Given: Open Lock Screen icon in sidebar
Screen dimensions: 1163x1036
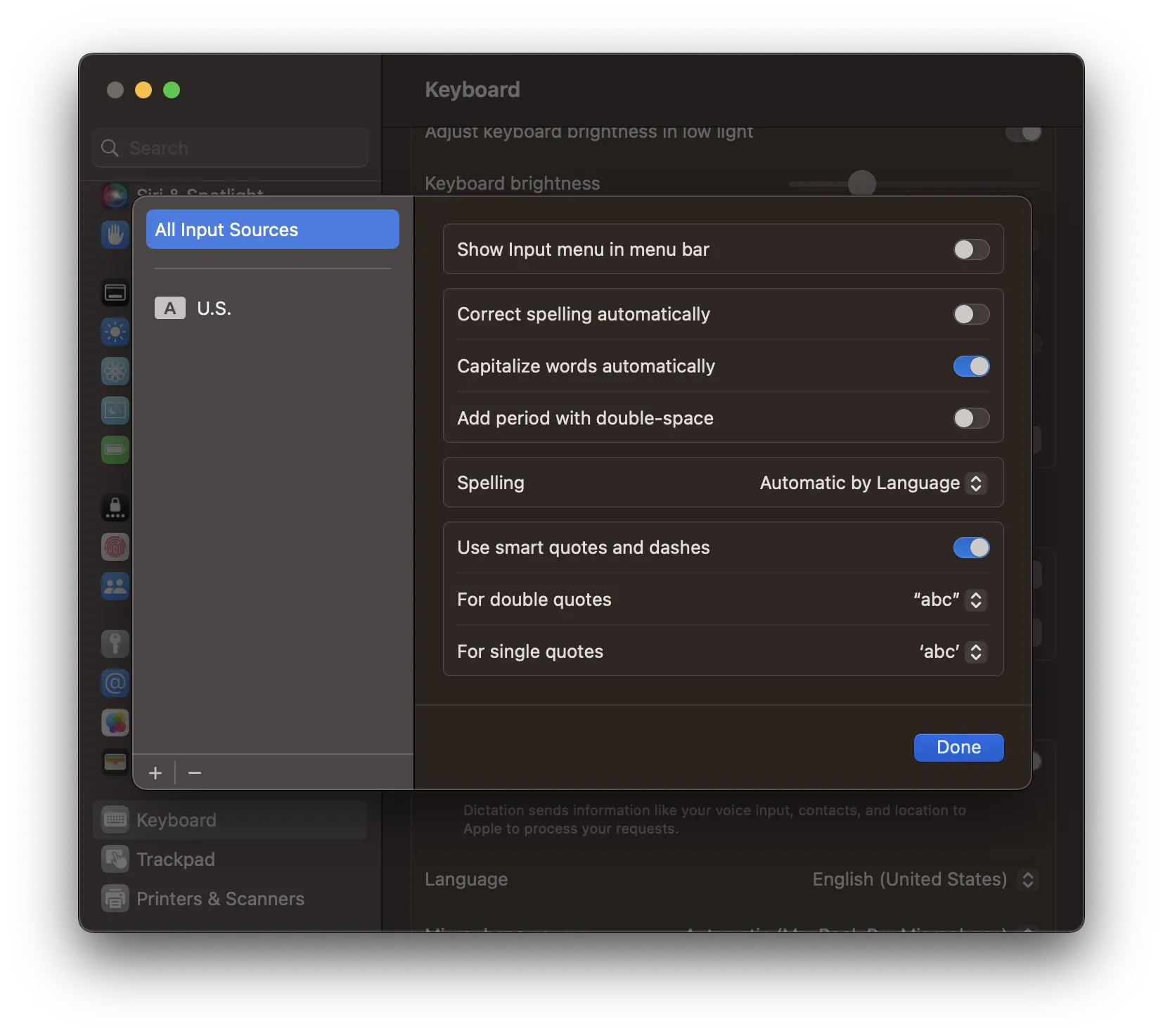Looking at the screenshot, I should pyautogui.click(x=115, y=507).
